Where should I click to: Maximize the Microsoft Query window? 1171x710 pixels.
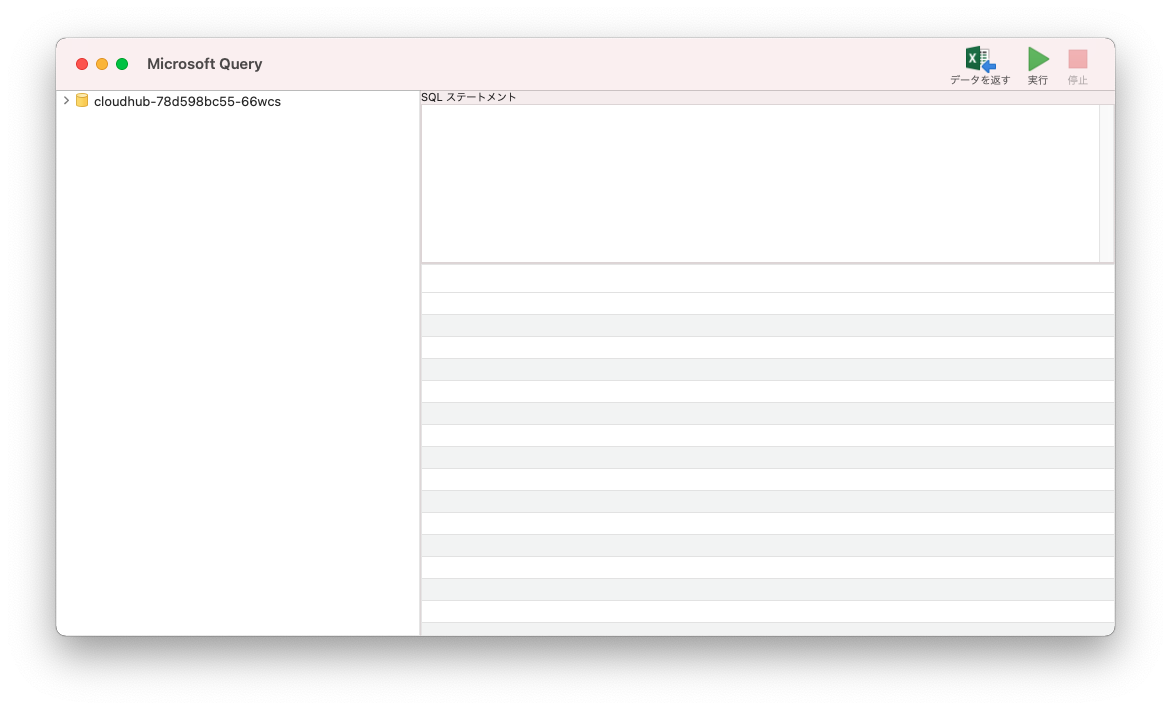click(122, 64)
